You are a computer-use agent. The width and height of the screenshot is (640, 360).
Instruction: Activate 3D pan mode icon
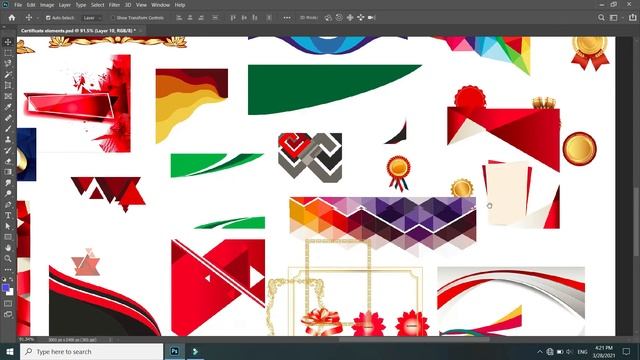(x=350, y=18)
